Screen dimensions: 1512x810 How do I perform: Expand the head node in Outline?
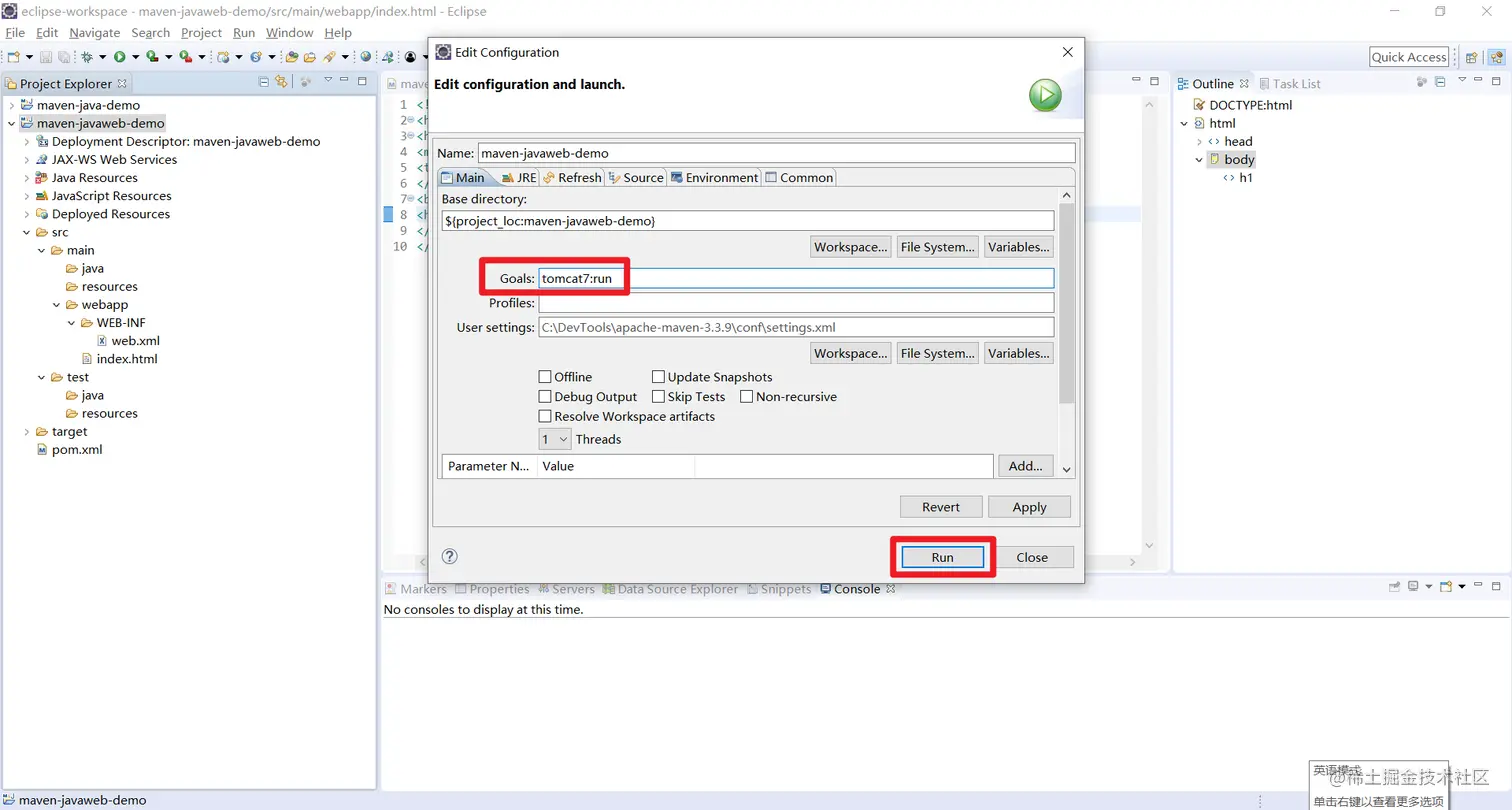click(x=1199, y=142)
